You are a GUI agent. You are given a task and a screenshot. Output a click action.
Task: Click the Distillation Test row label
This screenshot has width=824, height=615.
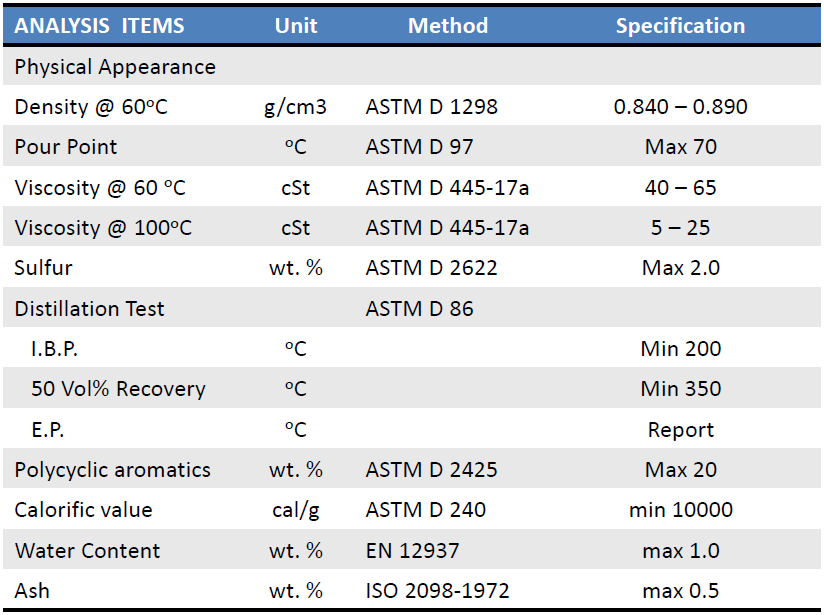tap(89, 309)
